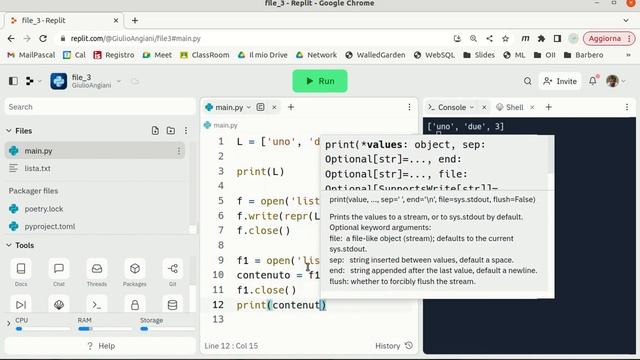Click the Line 12 : Col 15 status

(231, 346)
